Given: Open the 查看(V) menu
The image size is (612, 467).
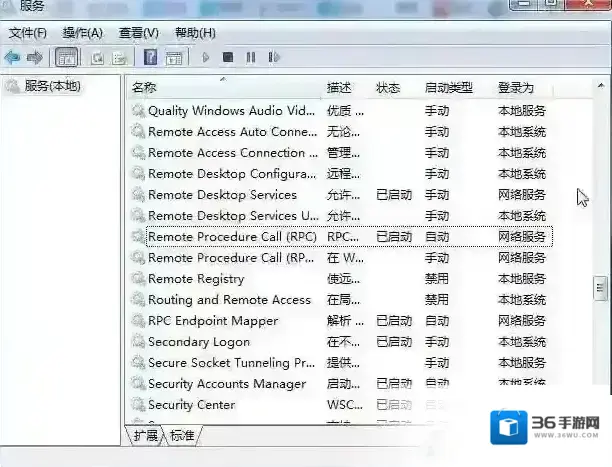Looking at the screenshot, I should pyautogui.click(x=139, y=33).
